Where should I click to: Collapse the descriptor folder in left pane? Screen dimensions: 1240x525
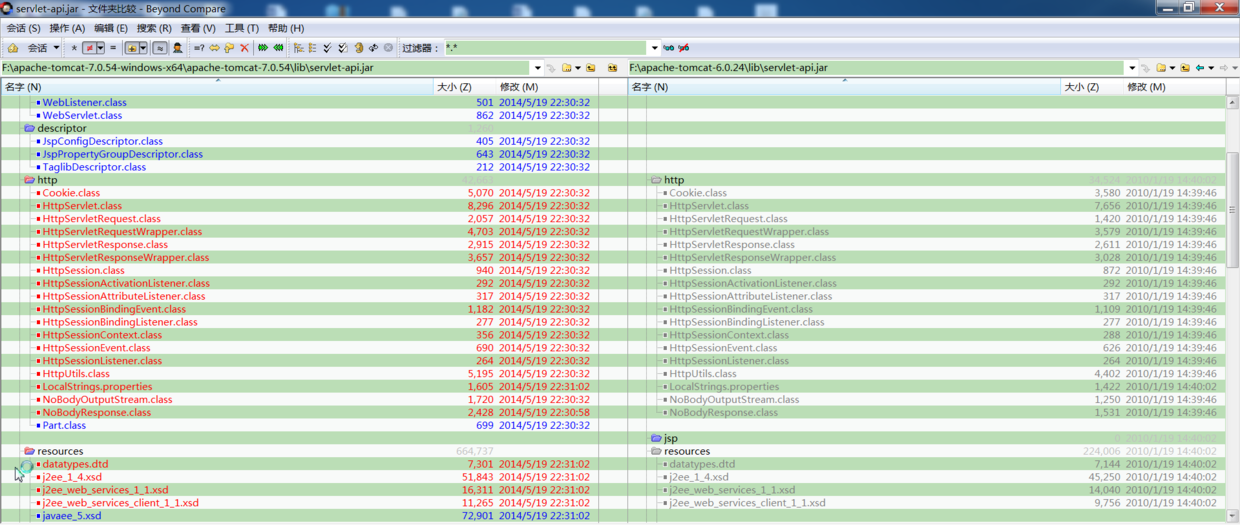pos(29,128)
